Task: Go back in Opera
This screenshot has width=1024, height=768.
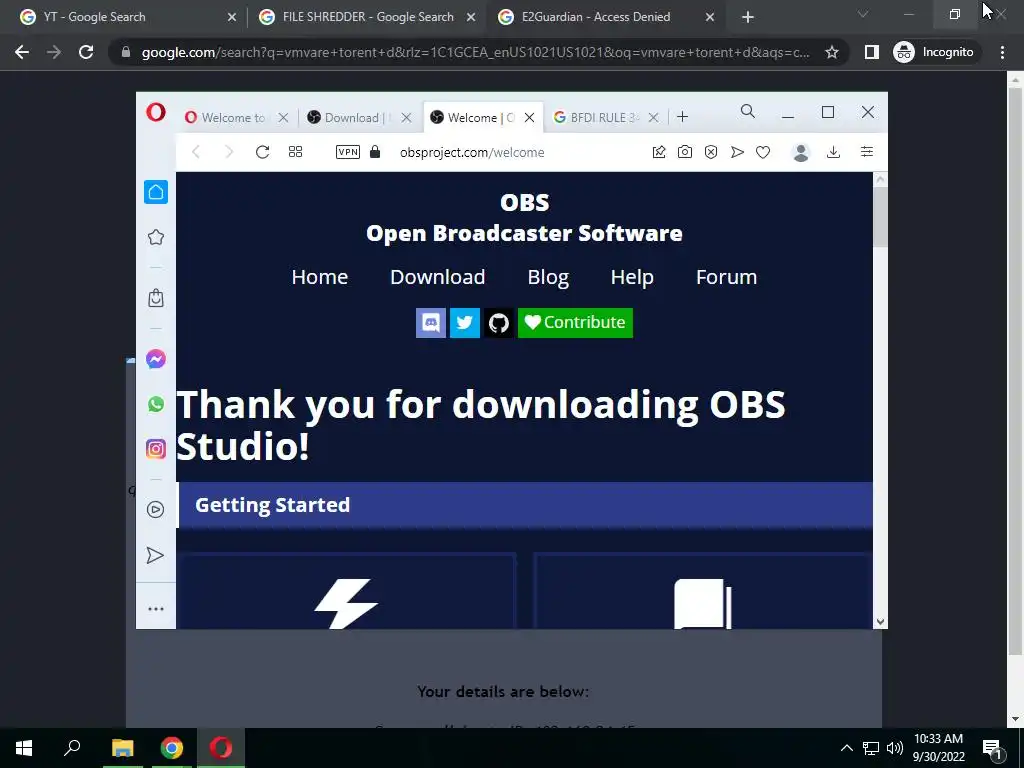Action: (x=196, y=152)
